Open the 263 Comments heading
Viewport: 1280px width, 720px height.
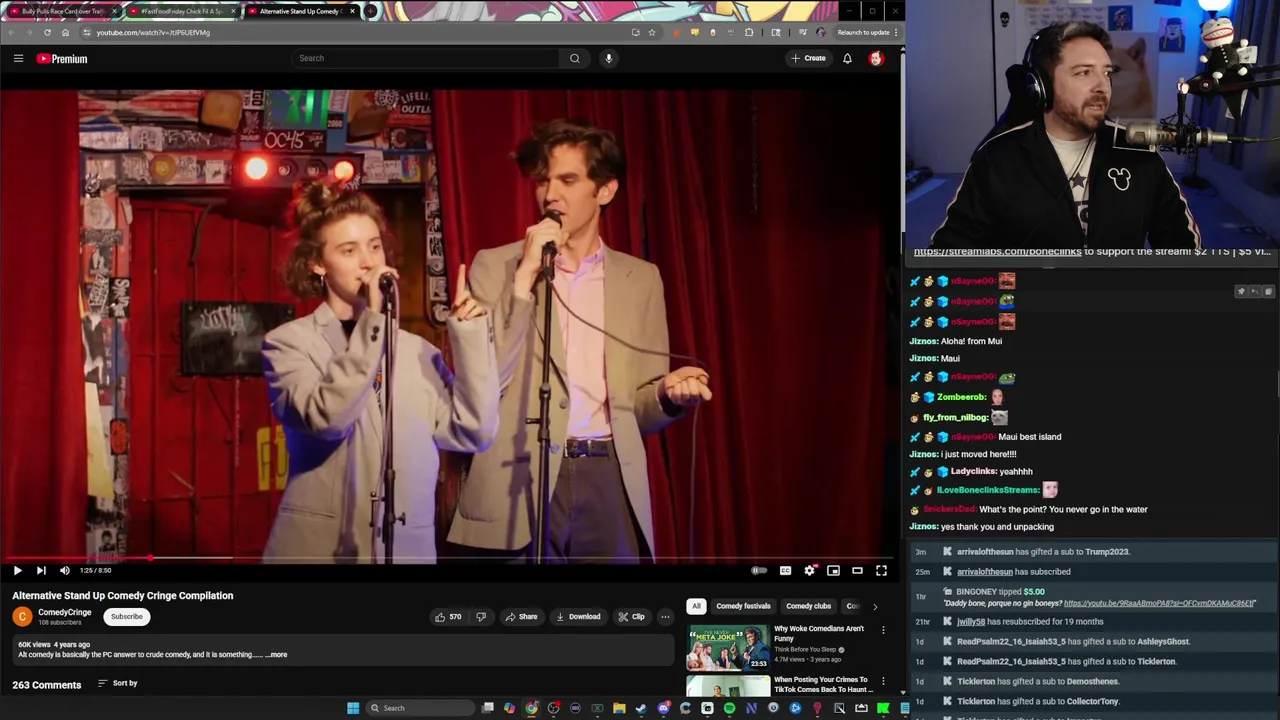point(46,685)
